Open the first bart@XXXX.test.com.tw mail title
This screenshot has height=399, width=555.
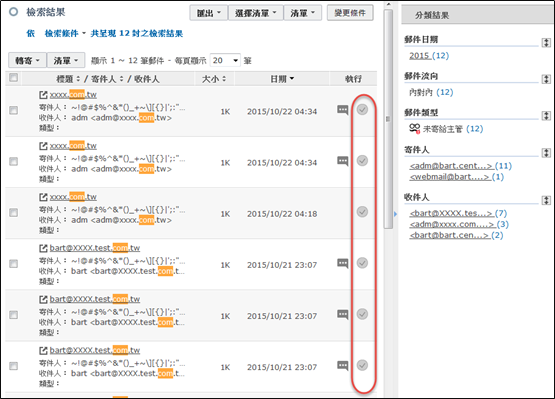95,248
